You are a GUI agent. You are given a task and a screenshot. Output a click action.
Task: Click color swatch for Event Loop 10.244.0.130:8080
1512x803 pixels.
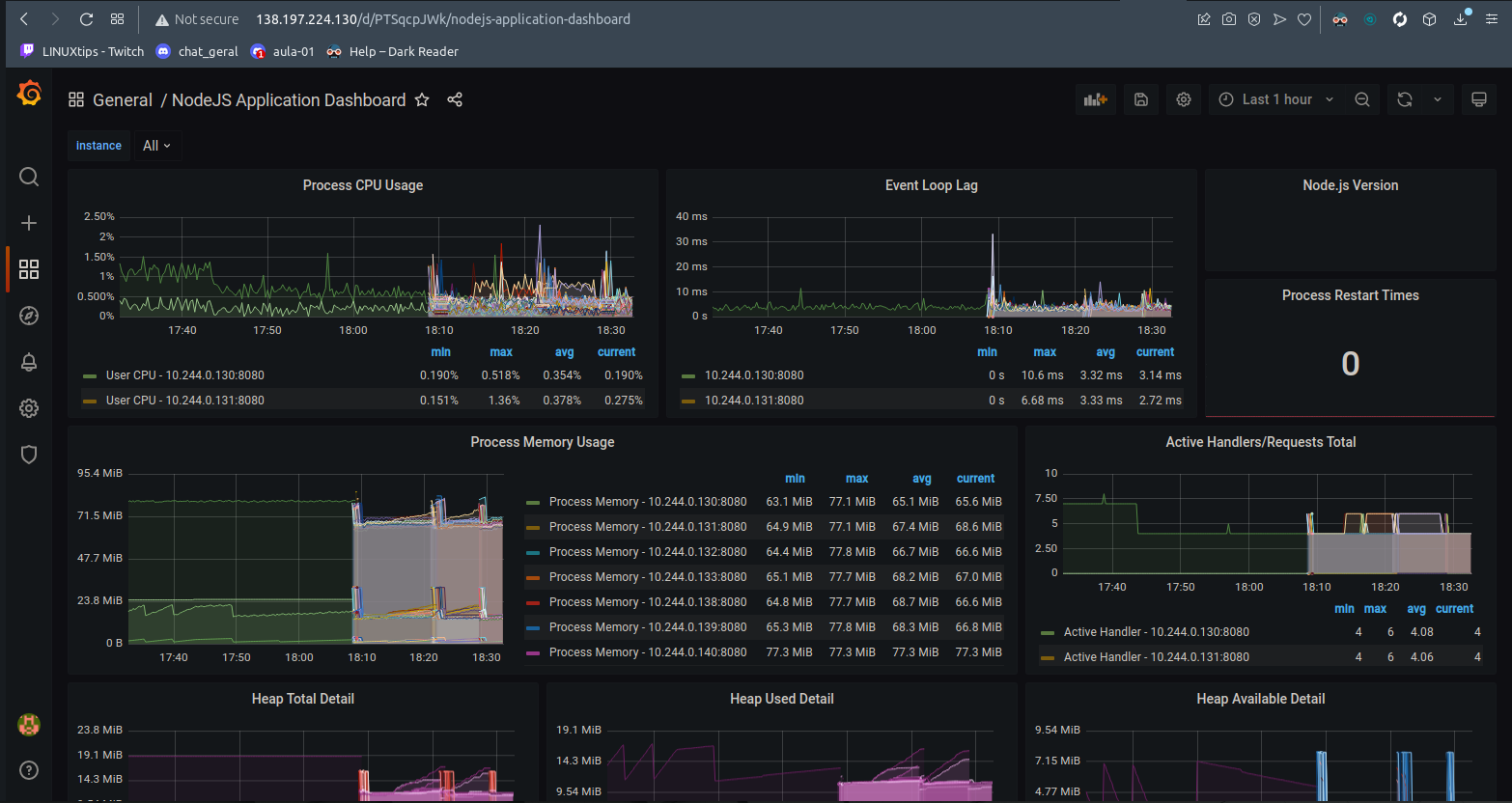(x=688, y=376)
